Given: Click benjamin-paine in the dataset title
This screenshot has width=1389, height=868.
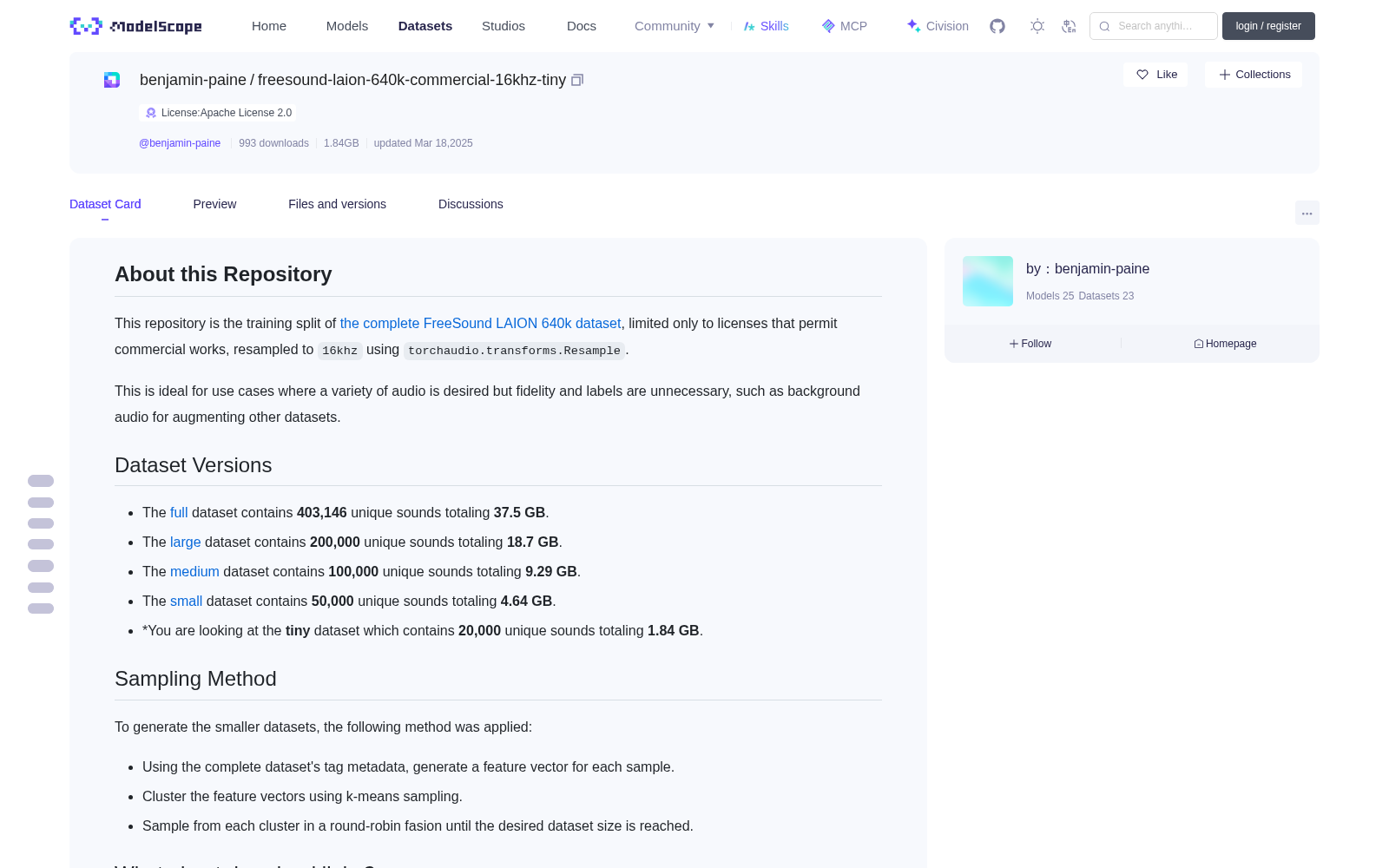Looking at the screenshot, I should 193,80.
